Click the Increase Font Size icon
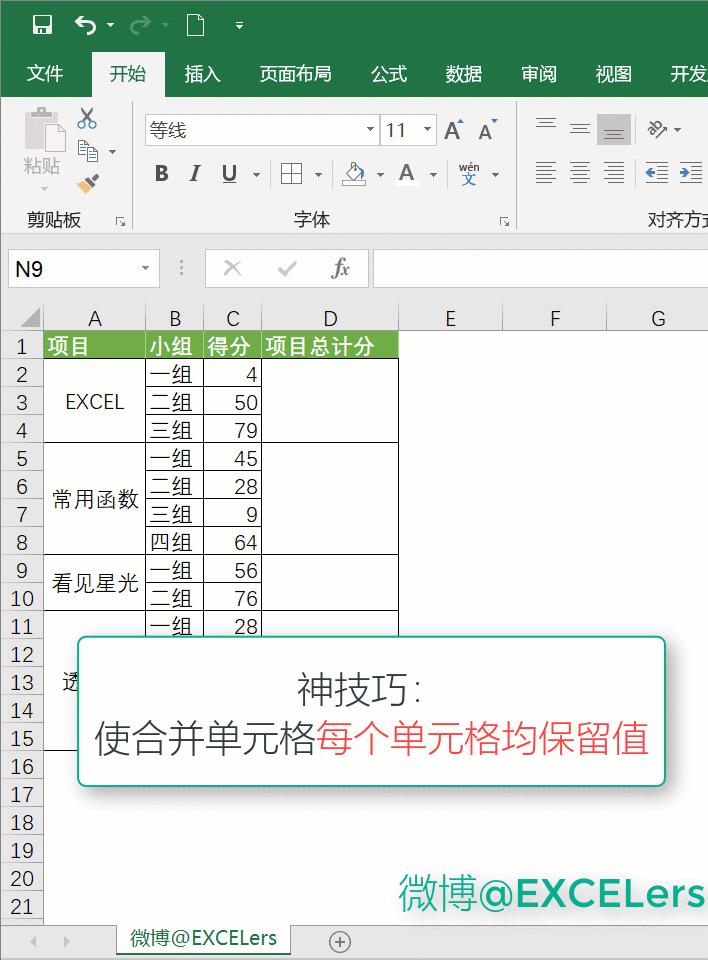This screenshot has width=708, height=960. click(453, 130)
